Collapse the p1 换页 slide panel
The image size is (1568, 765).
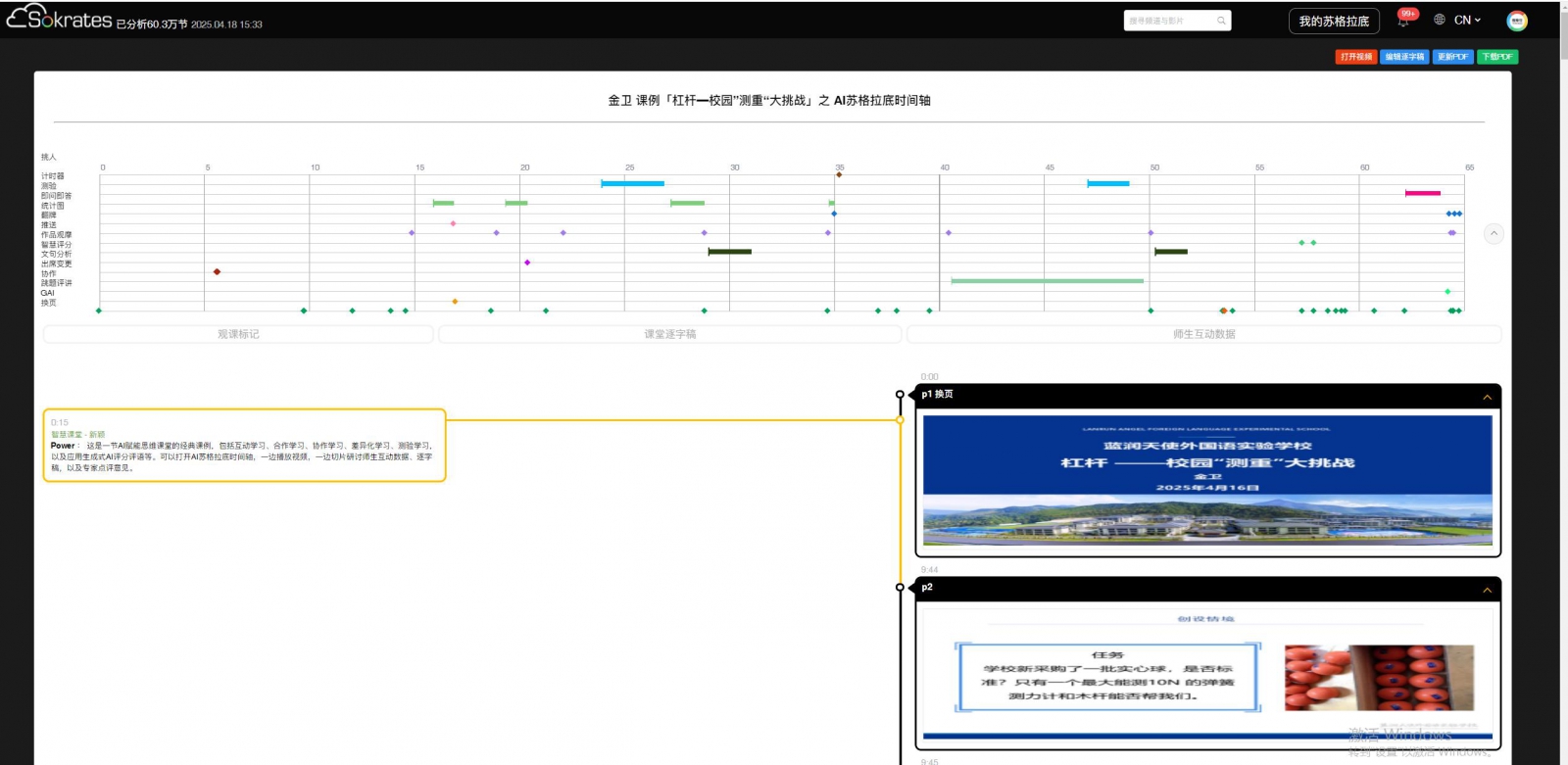[x=1487, y=397]
